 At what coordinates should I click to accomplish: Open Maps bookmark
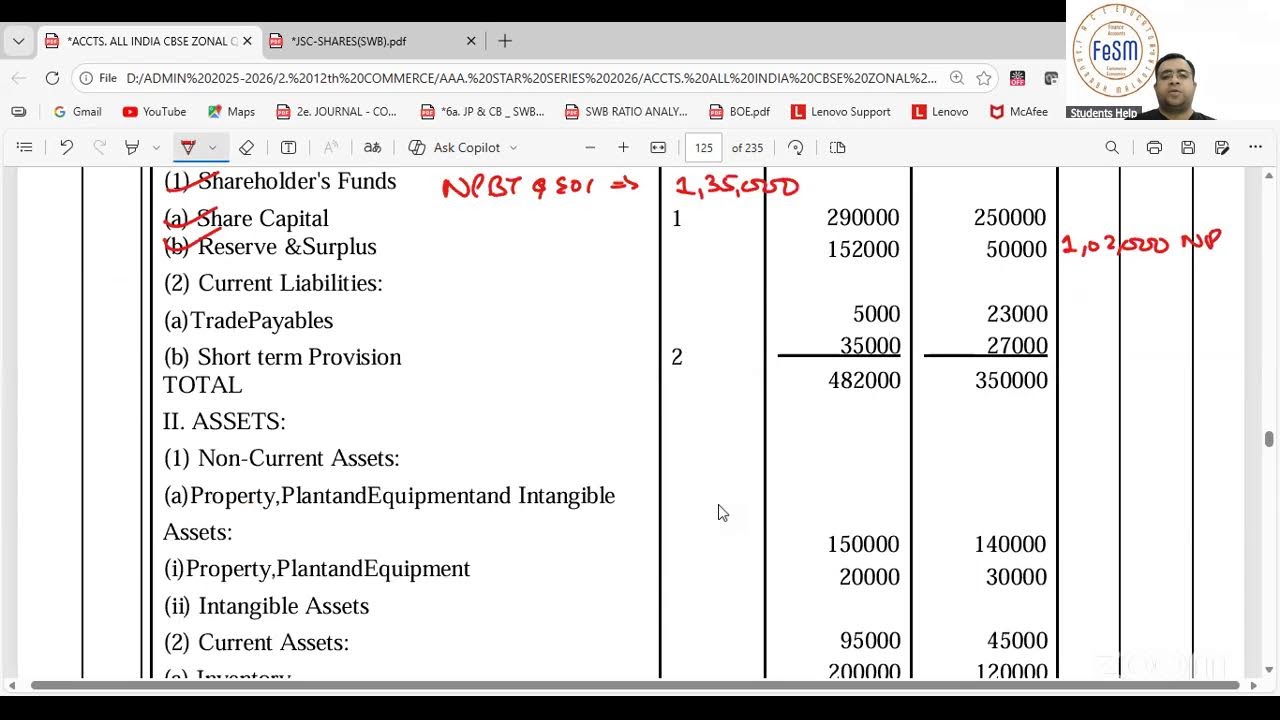[x=231, y=112]
